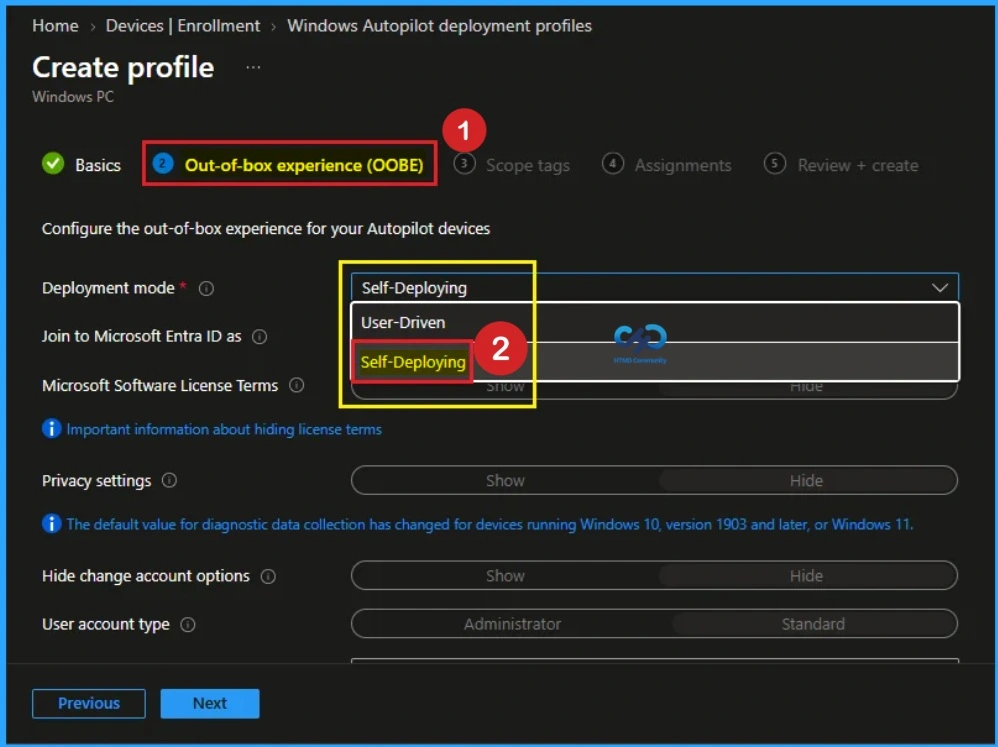The image size is (998, 747).
Task: Click the step 4 circle for Assignments
Action: [612, 164]
